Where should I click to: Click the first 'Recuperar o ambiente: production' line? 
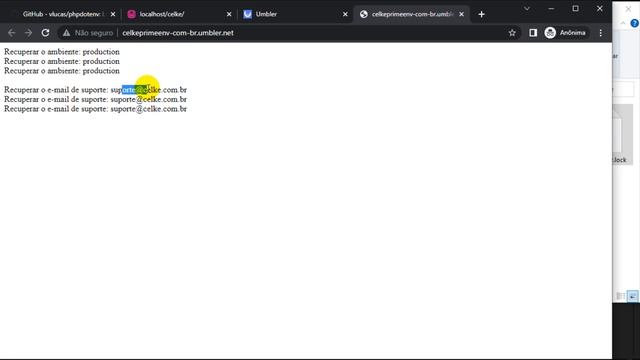[x=62, y=52]
